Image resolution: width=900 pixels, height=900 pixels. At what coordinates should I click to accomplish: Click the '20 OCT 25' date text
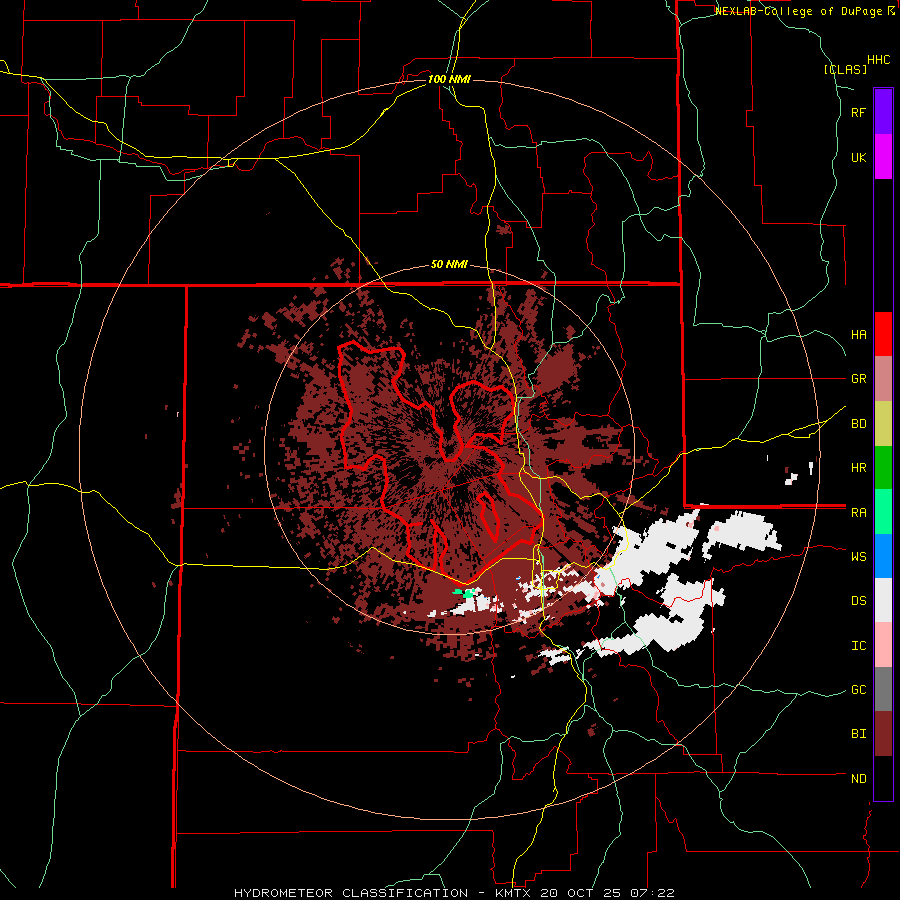pos(580,893)
